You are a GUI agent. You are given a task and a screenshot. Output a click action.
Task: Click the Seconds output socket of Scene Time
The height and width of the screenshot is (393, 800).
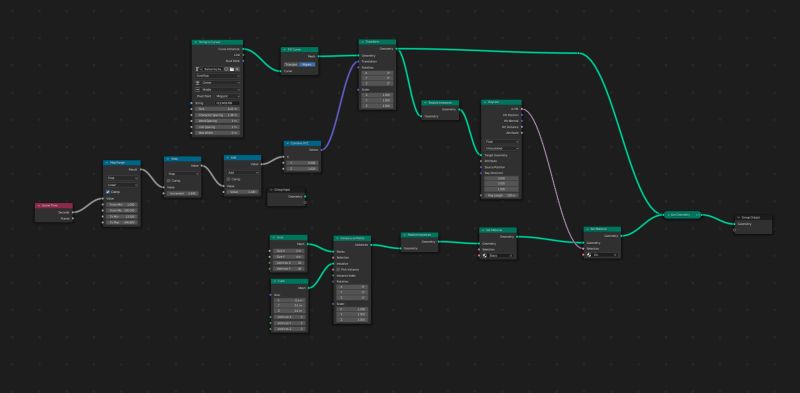(72, 212)
